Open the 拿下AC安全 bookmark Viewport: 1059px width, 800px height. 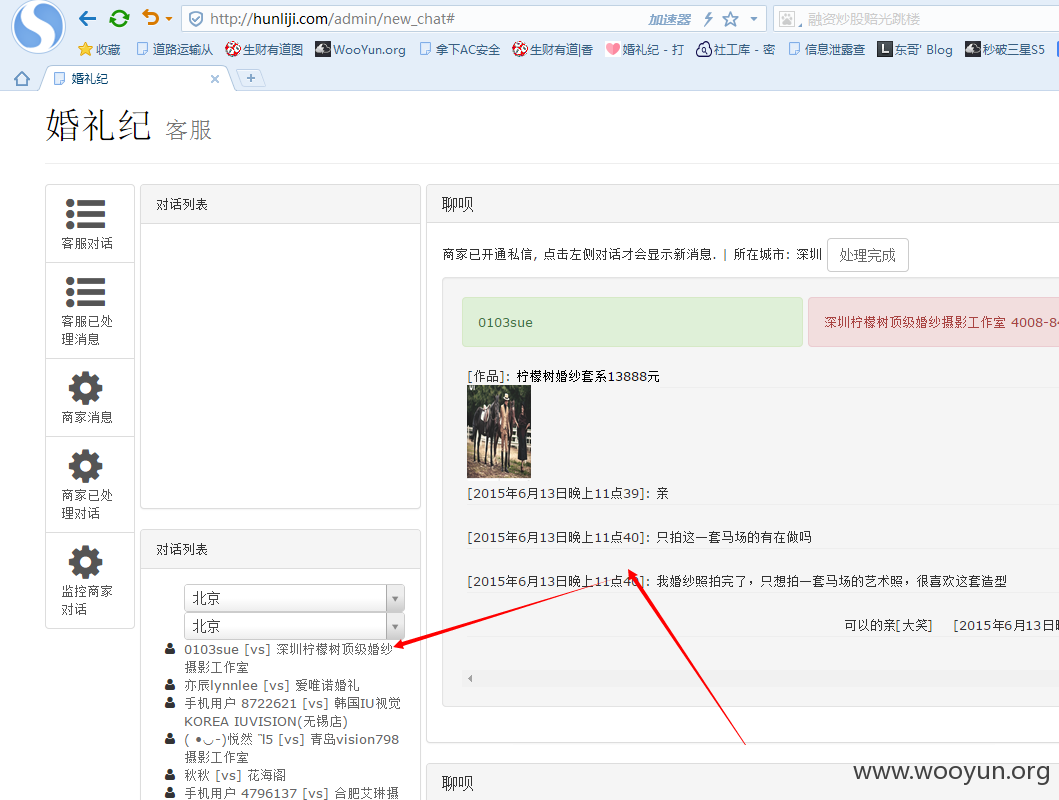[460, 49]
